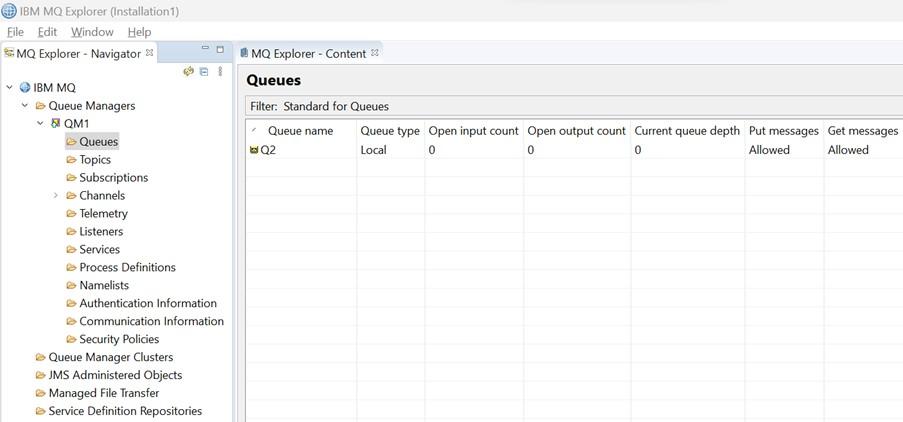The height and width of the screenshot is (422, 903).
Task: Sort by the Put messages column
Action: click(784, 131)
